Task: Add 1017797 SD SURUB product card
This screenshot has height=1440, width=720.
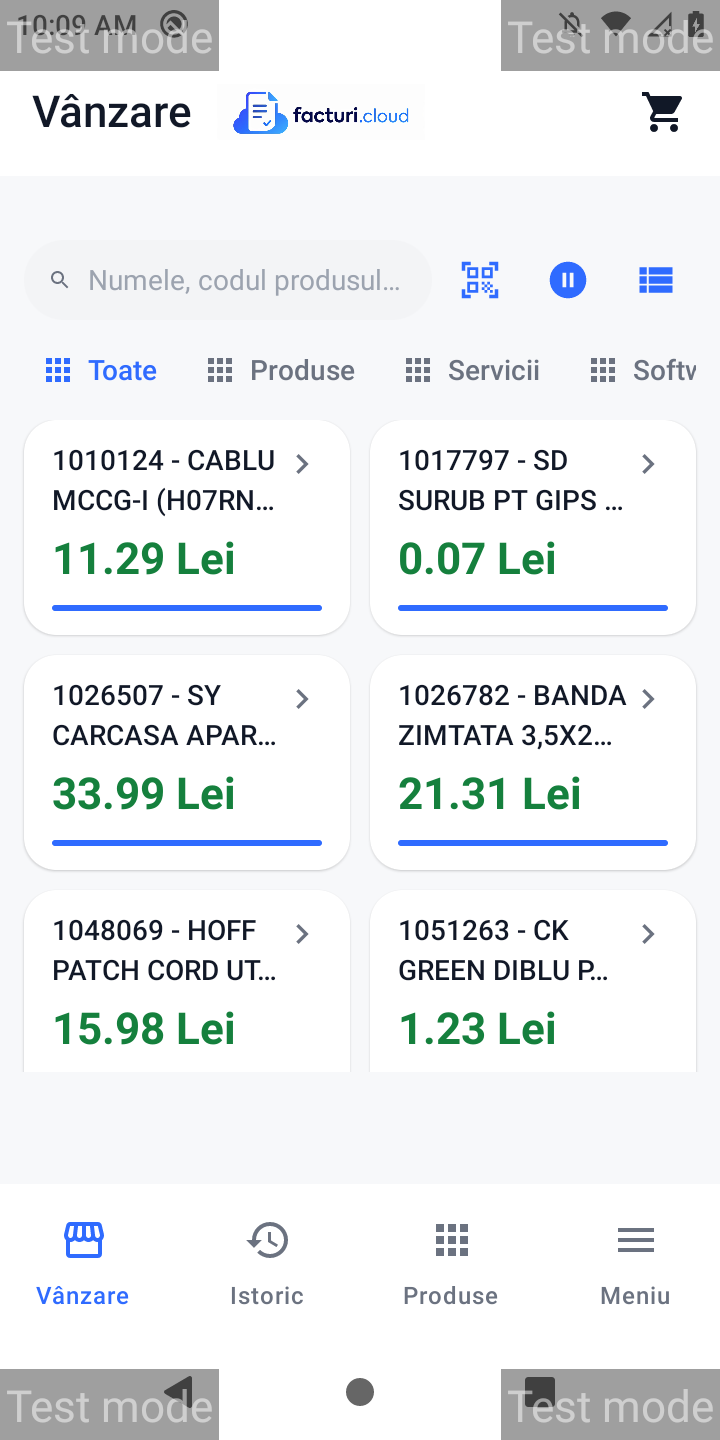Action: pyautogui.click(x=533, y=527)
